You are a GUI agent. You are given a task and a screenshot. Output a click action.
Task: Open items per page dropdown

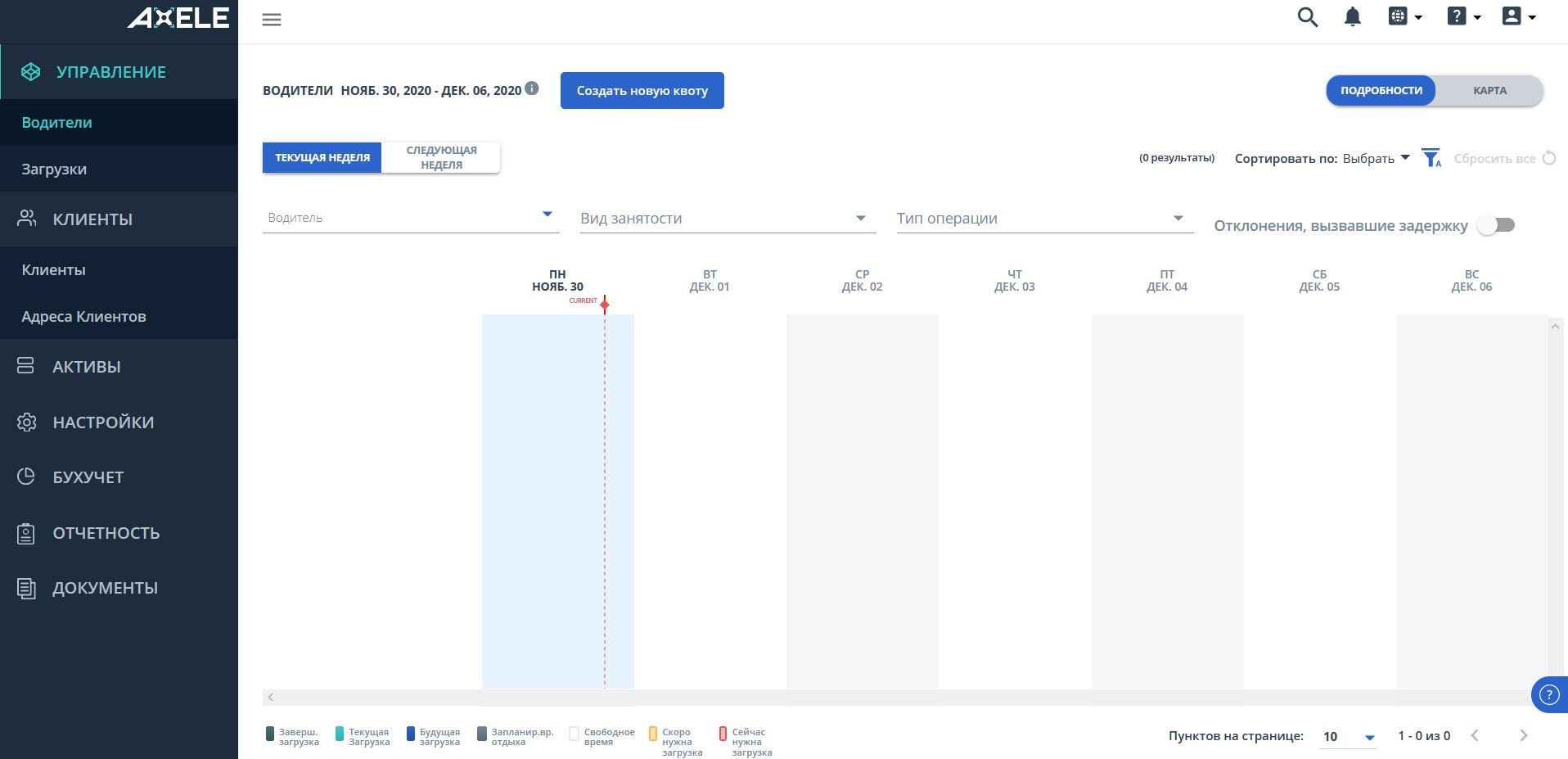[x=1349, y=736]
